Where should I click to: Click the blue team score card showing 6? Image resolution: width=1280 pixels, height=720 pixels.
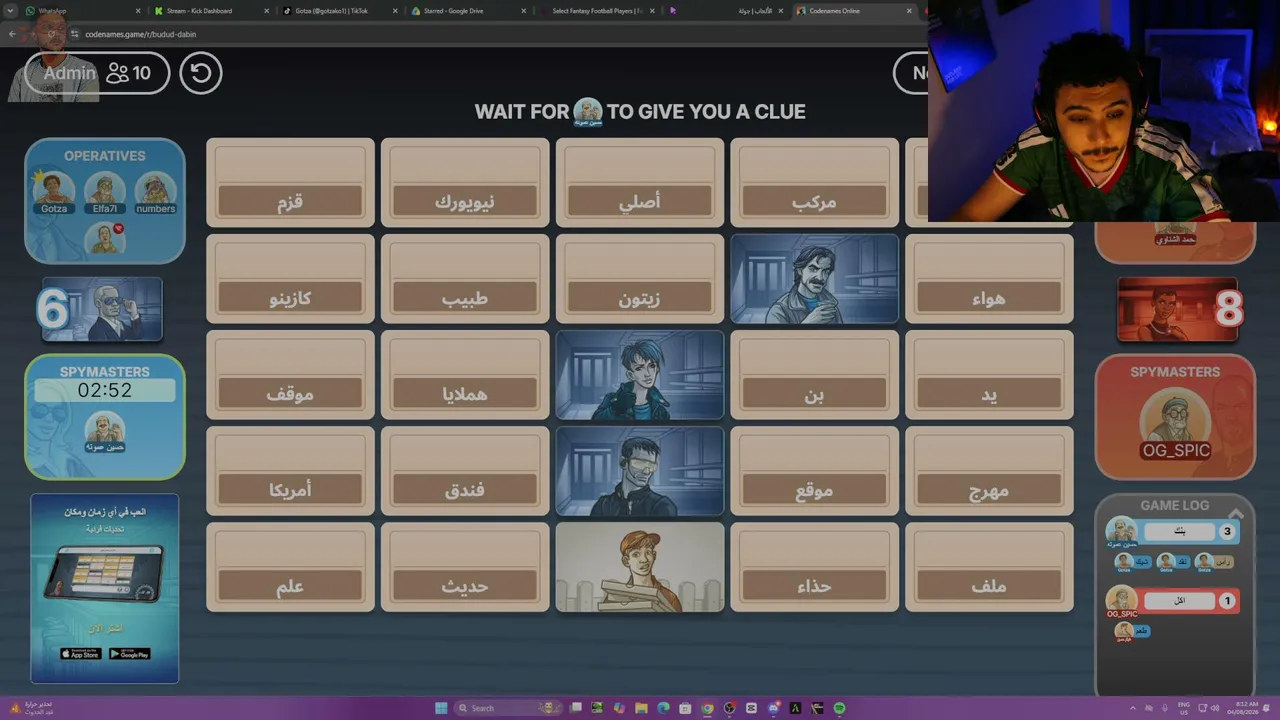point(101,310)
